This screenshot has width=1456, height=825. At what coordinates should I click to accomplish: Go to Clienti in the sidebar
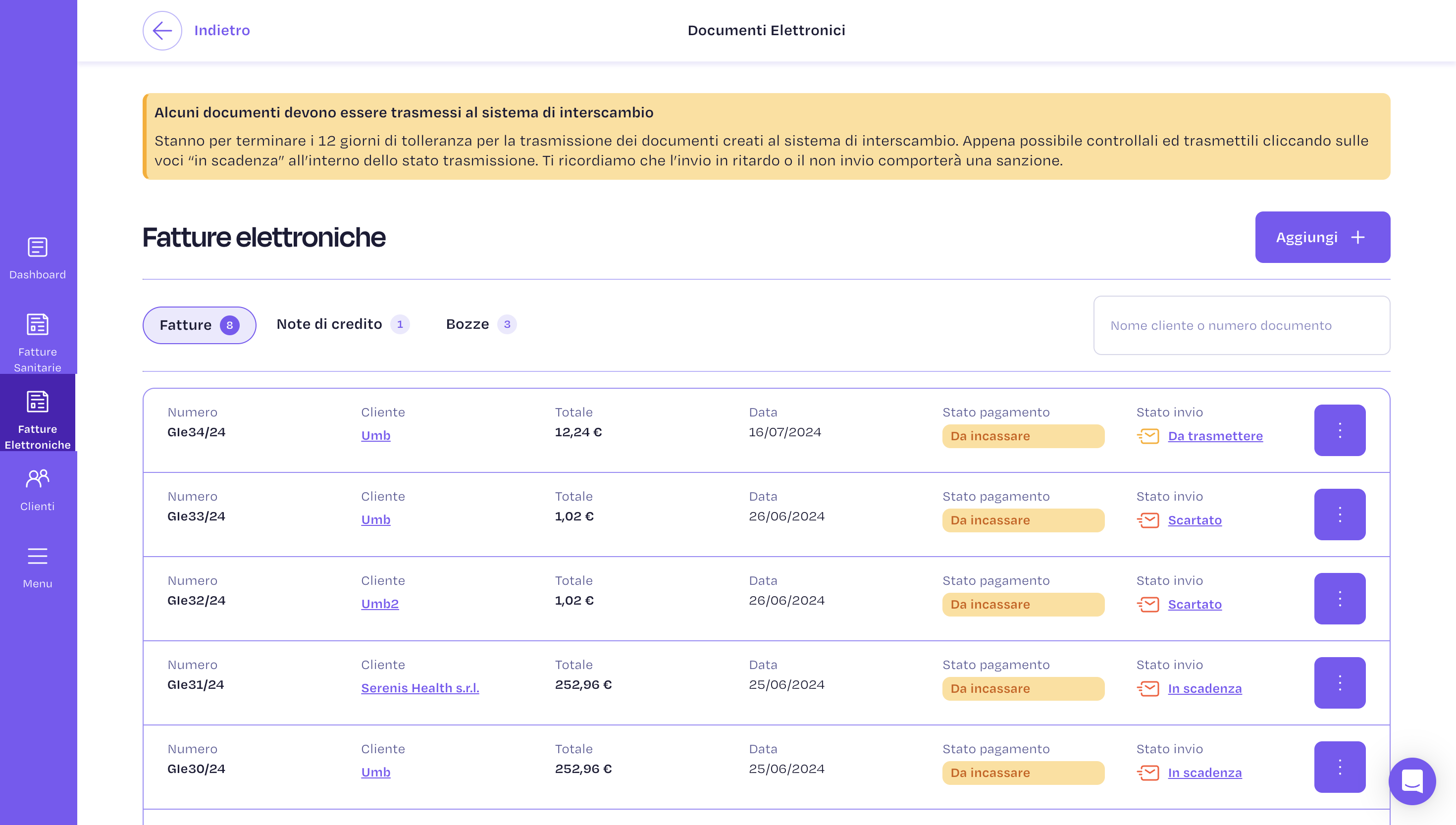[x=38, y=490]
